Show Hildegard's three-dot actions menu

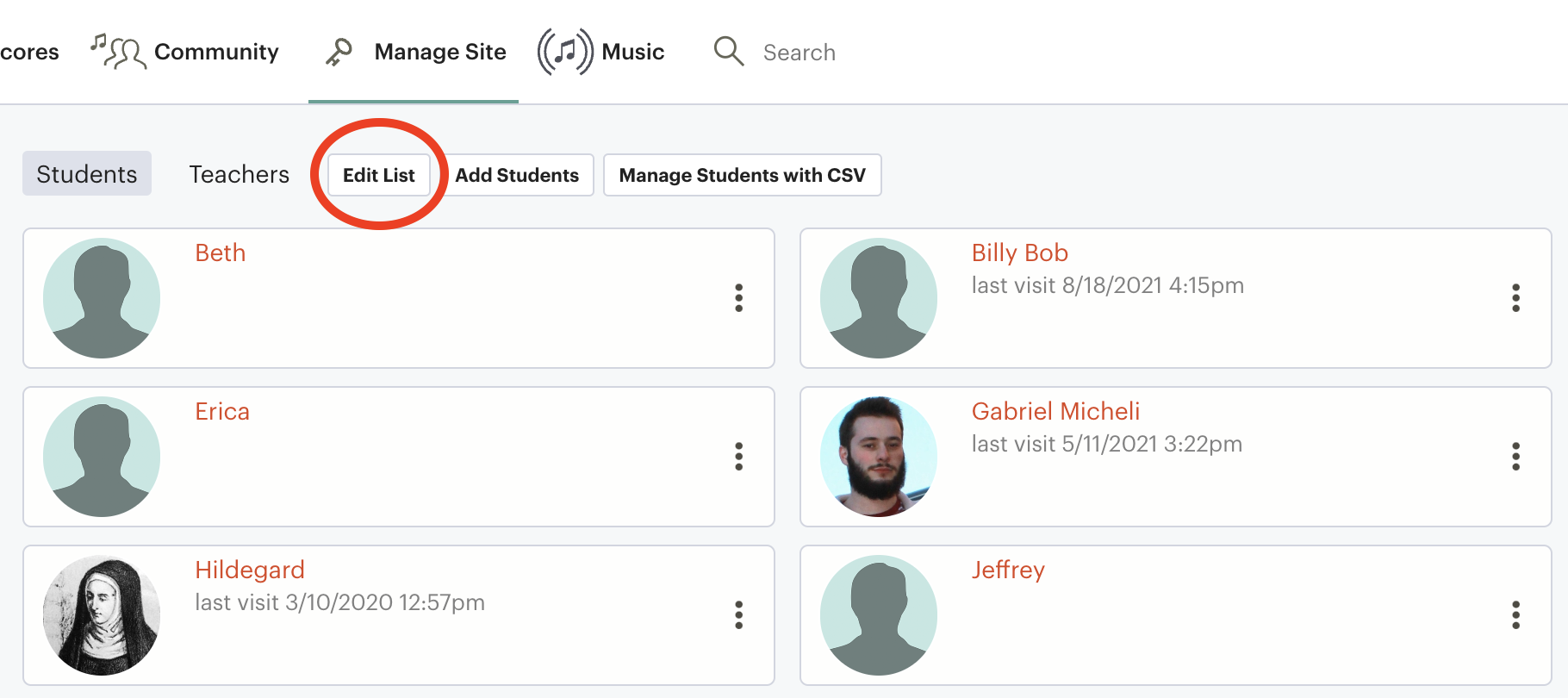click(x=738, y=614)
